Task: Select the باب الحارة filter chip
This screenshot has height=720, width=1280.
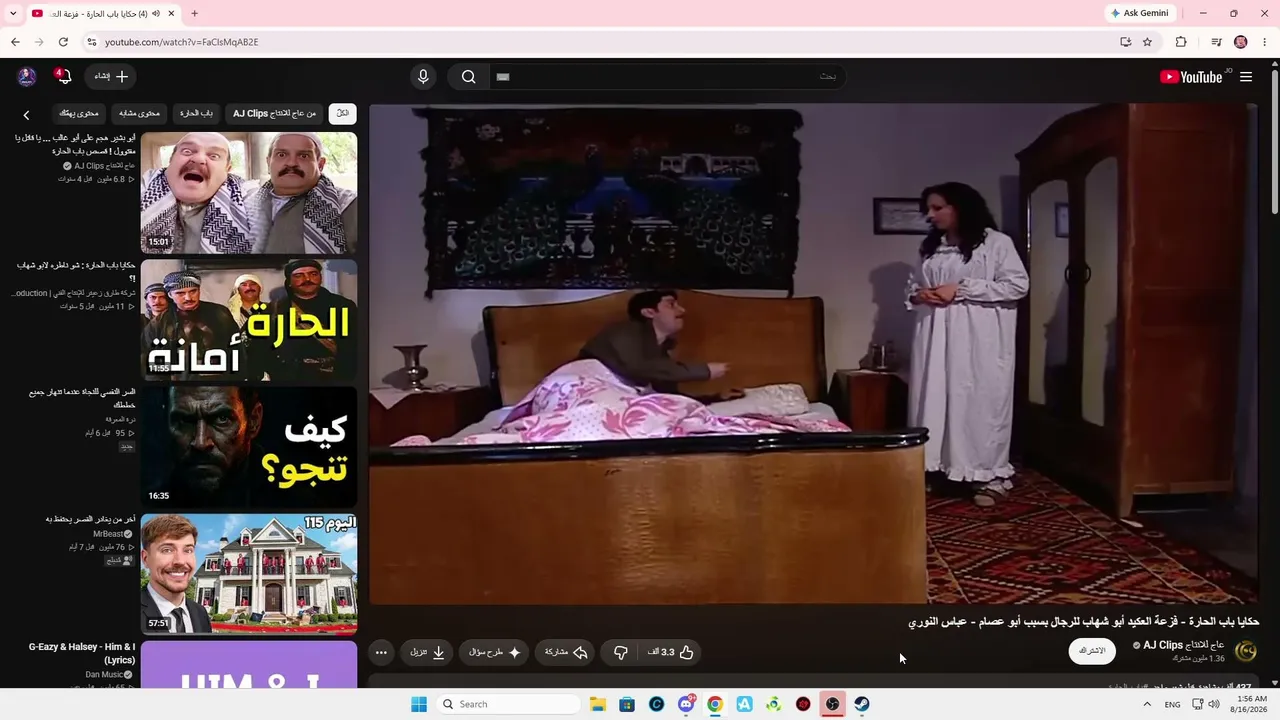Action: (196, 114)
